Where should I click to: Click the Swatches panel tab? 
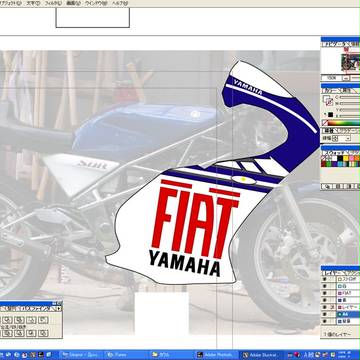(335, 152)
